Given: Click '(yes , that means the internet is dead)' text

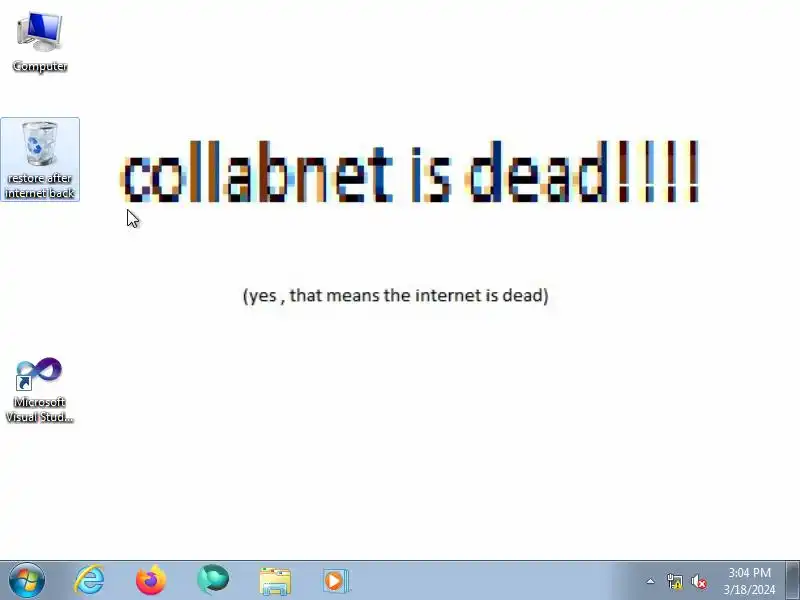Looking at the screenshot, I should (x=396, y=295).
